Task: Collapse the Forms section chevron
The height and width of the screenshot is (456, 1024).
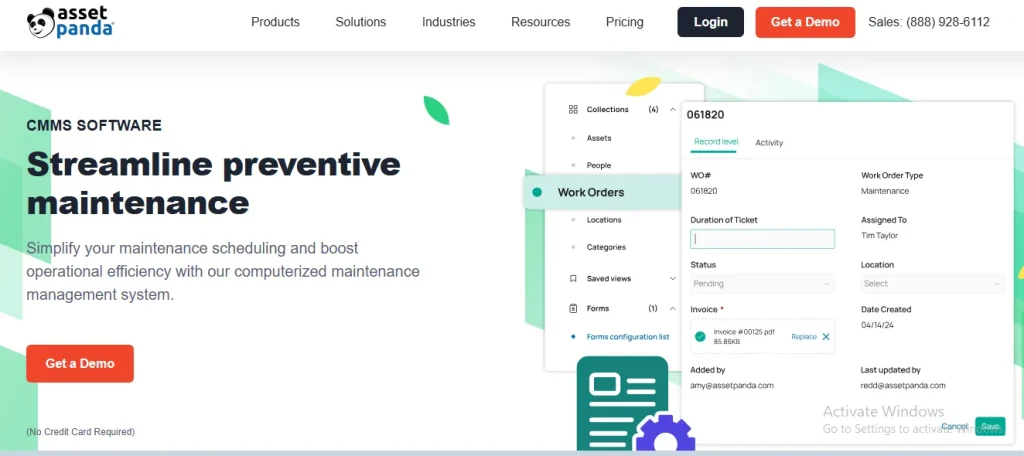Action: [x=673, y=308]
